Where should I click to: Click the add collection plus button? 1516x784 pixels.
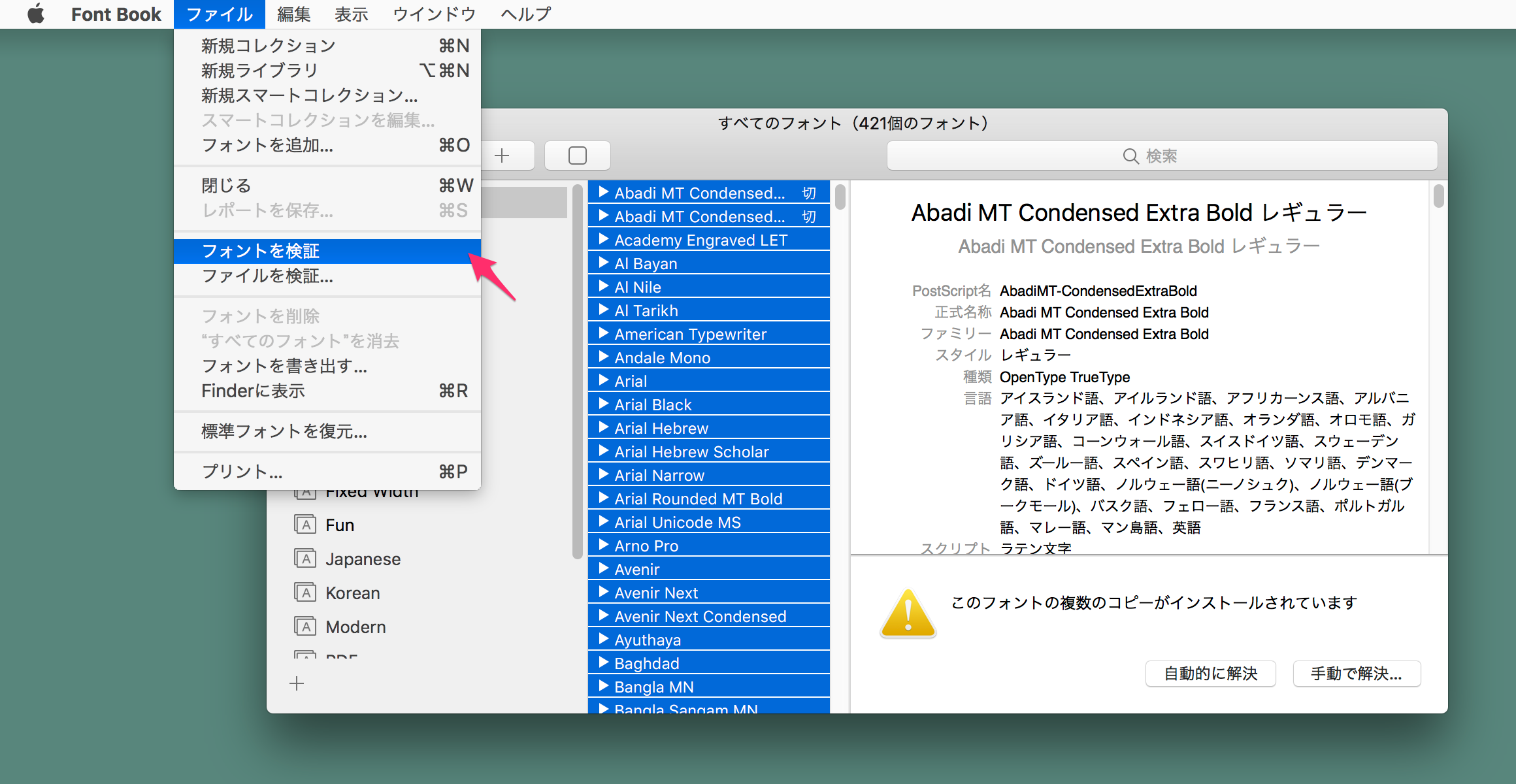coord(297,683)
